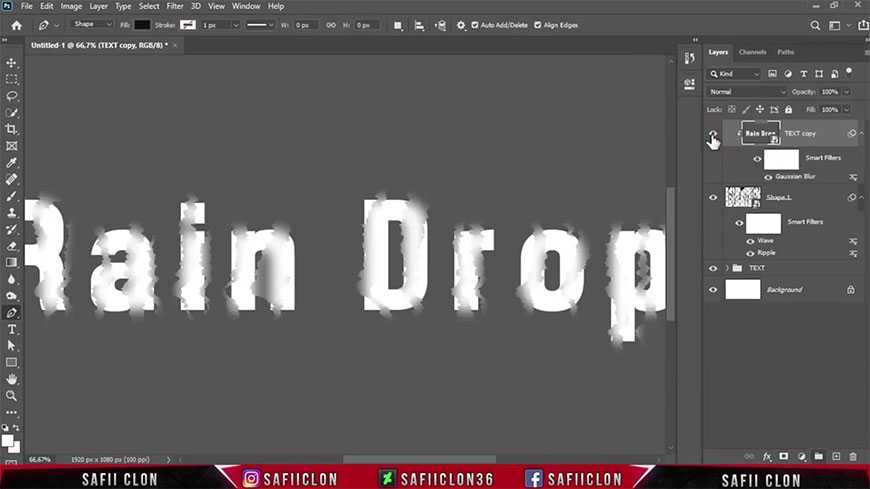
Task: Select the Crop tool
Action: tap(12, 129)
